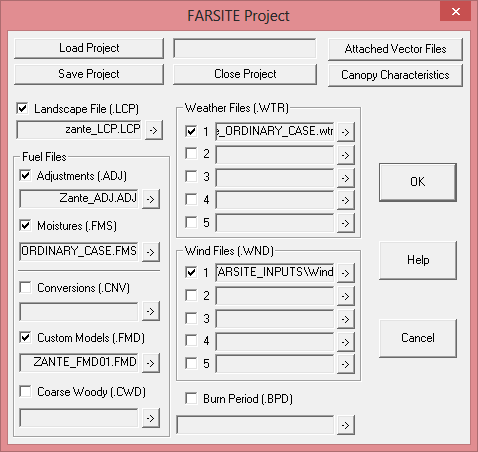478x452 pixels.
Task: Enable Weather File 3 checkbox
Action: tap(191, 176)
